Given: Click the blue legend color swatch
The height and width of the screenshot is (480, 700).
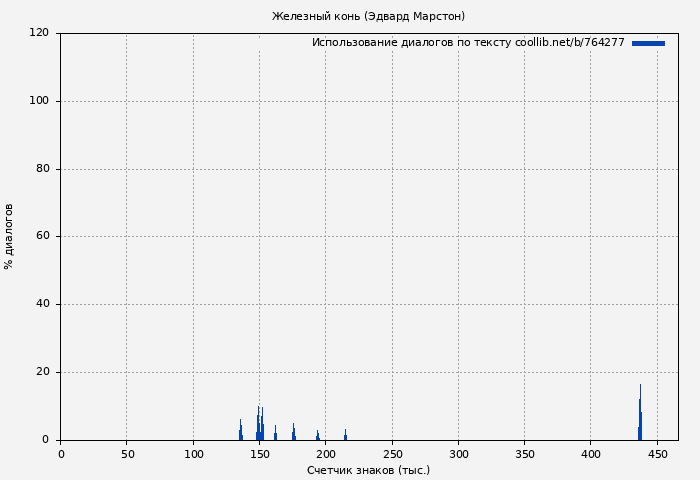Looking at the screenshot, I should pyautogui.click(x=648, y=43).
